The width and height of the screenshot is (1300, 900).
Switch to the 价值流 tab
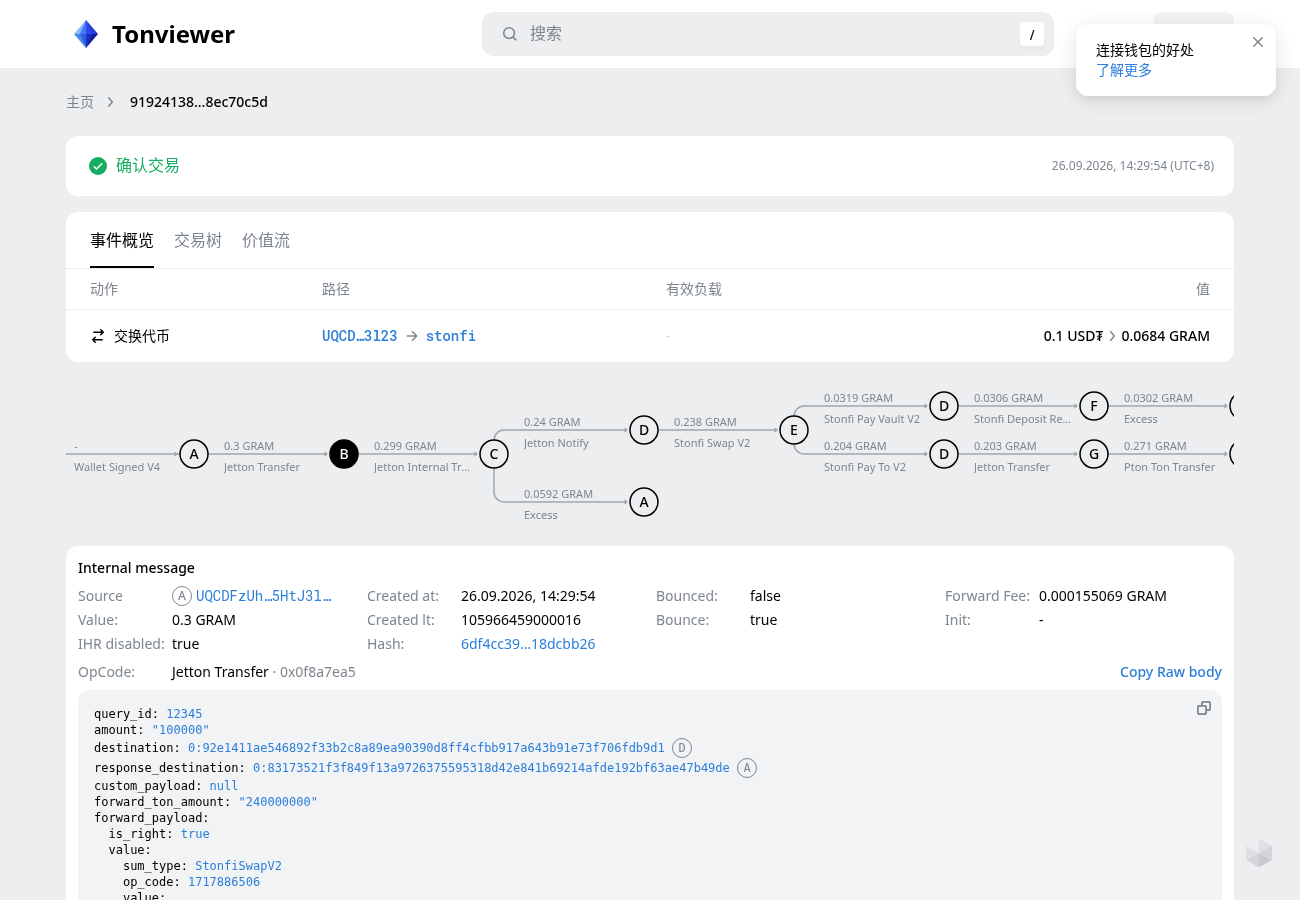pos(266,241)
